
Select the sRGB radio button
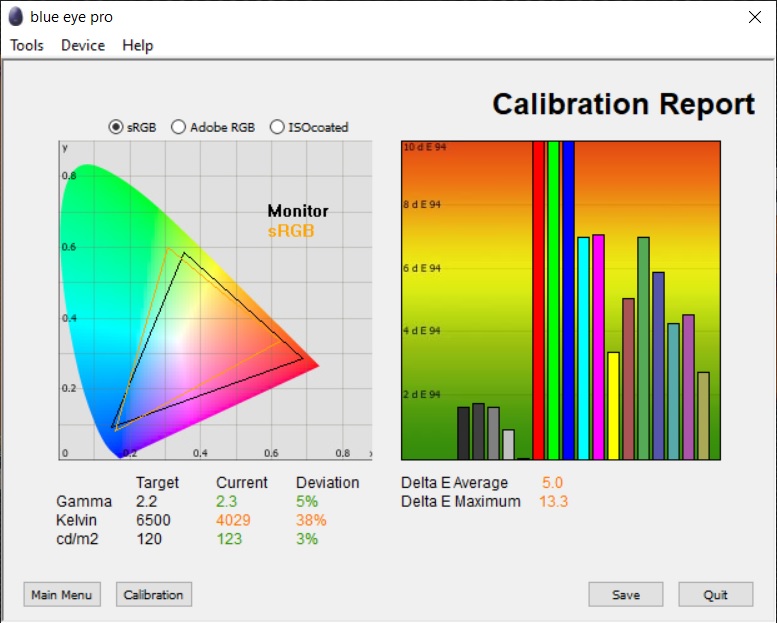click(x=116, y=127)
